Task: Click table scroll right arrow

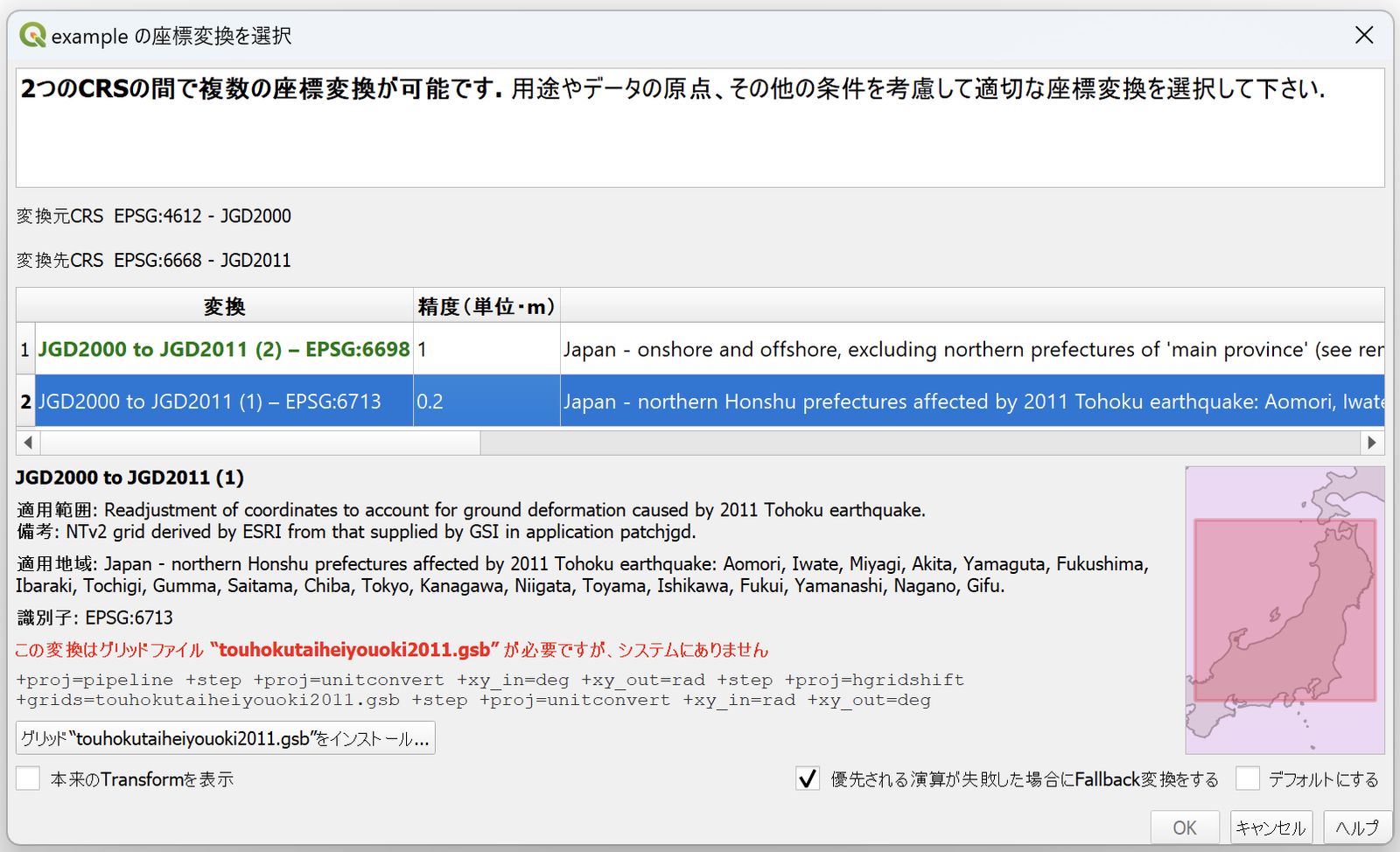Action: coord(1372,443)
